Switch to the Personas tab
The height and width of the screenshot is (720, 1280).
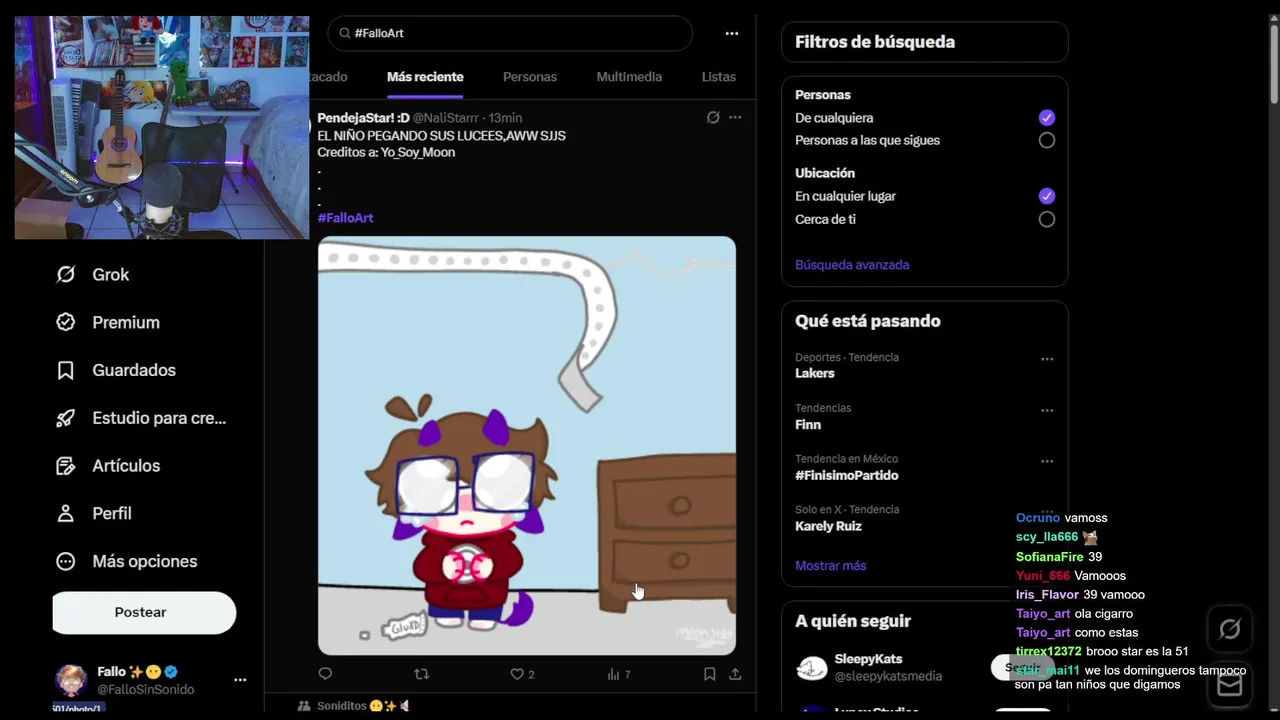530,77
